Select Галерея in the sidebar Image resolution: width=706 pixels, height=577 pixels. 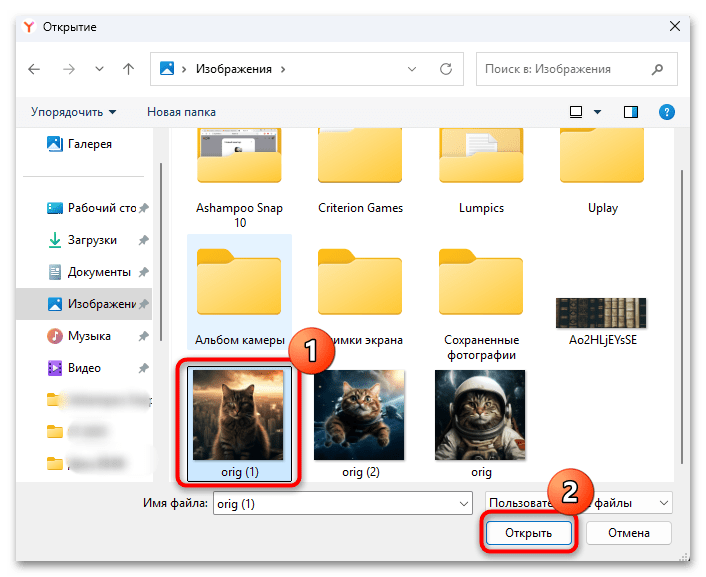point(88,144)
